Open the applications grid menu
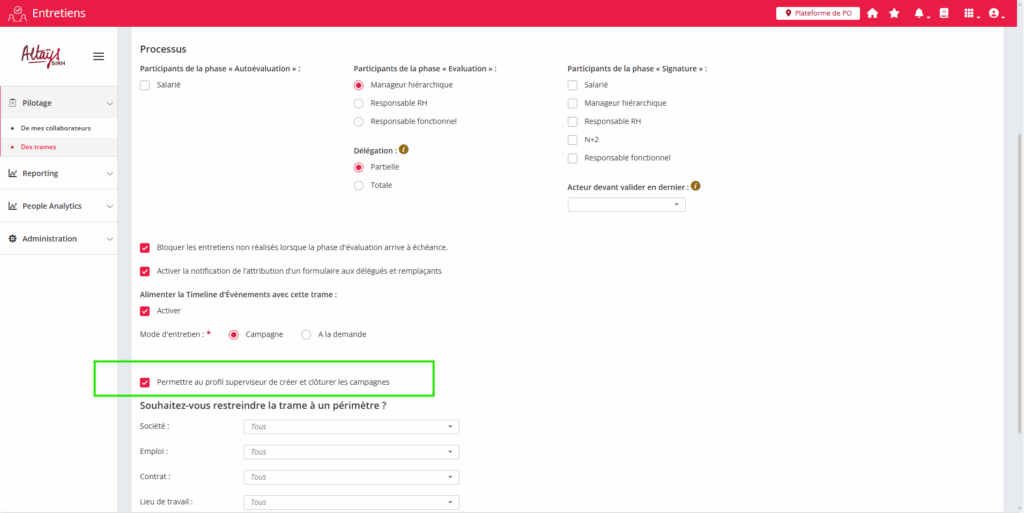Viewport: 1024px width, 513px height. coord(969,13)
